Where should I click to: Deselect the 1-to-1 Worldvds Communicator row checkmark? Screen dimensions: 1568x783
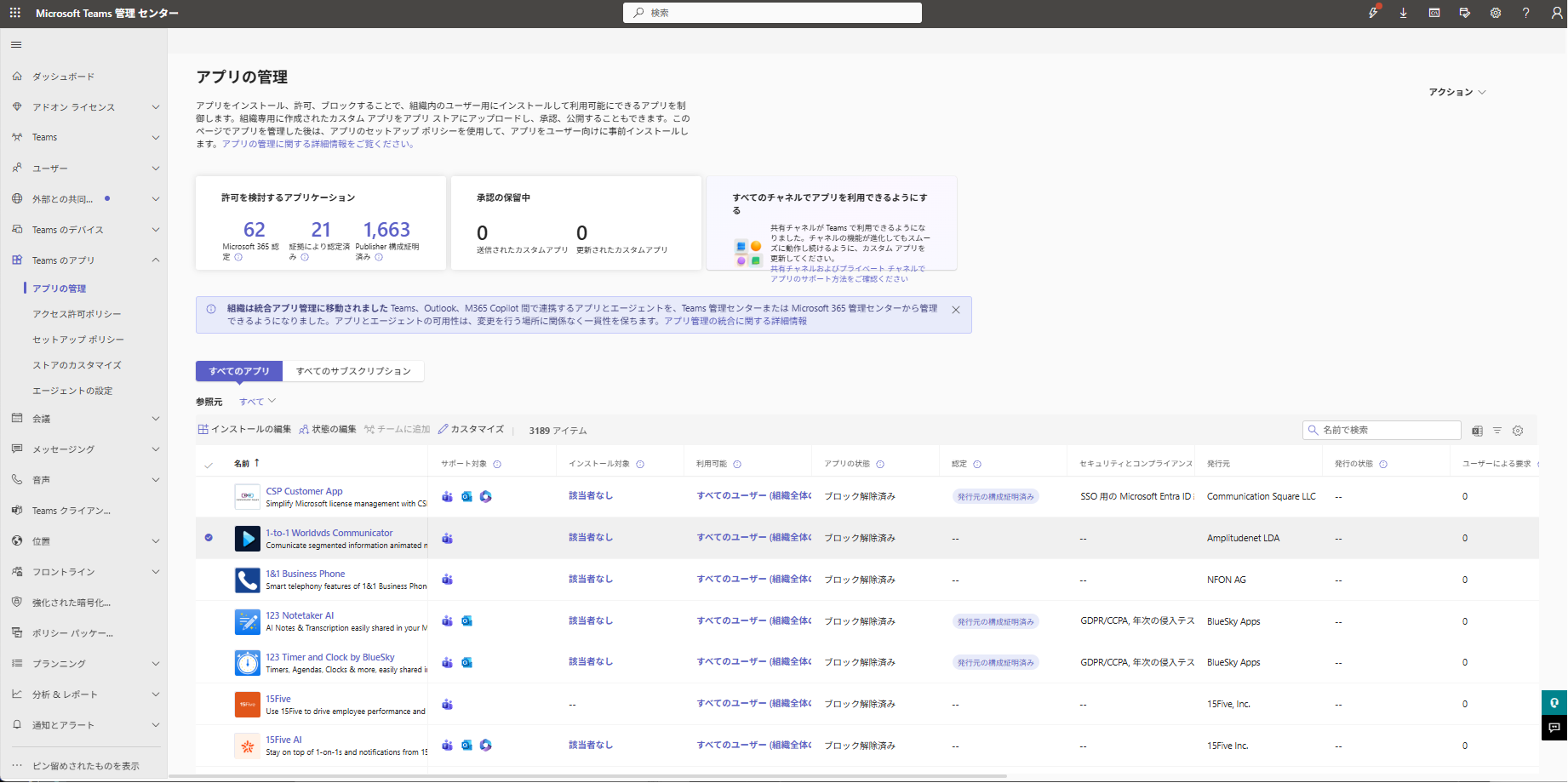click(209, 538)
